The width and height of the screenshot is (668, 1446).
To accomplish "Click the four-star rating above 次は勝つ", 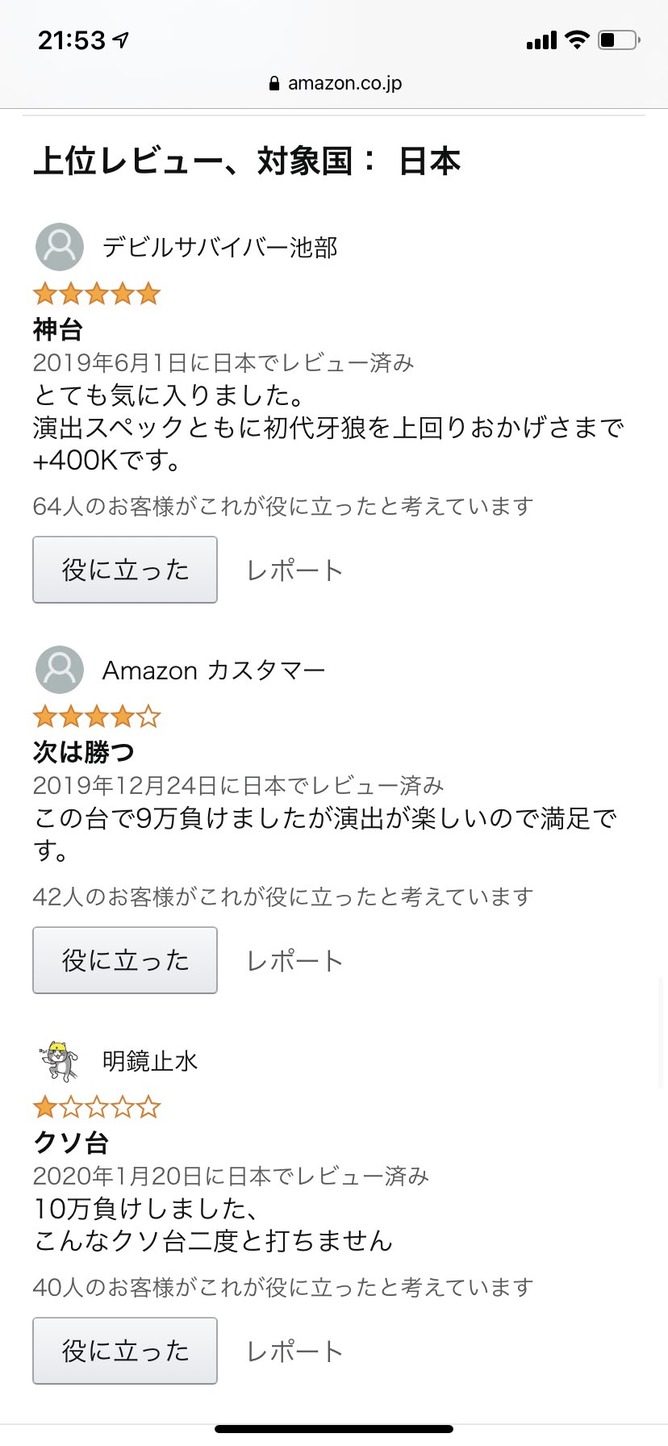I will coord(96,717).
